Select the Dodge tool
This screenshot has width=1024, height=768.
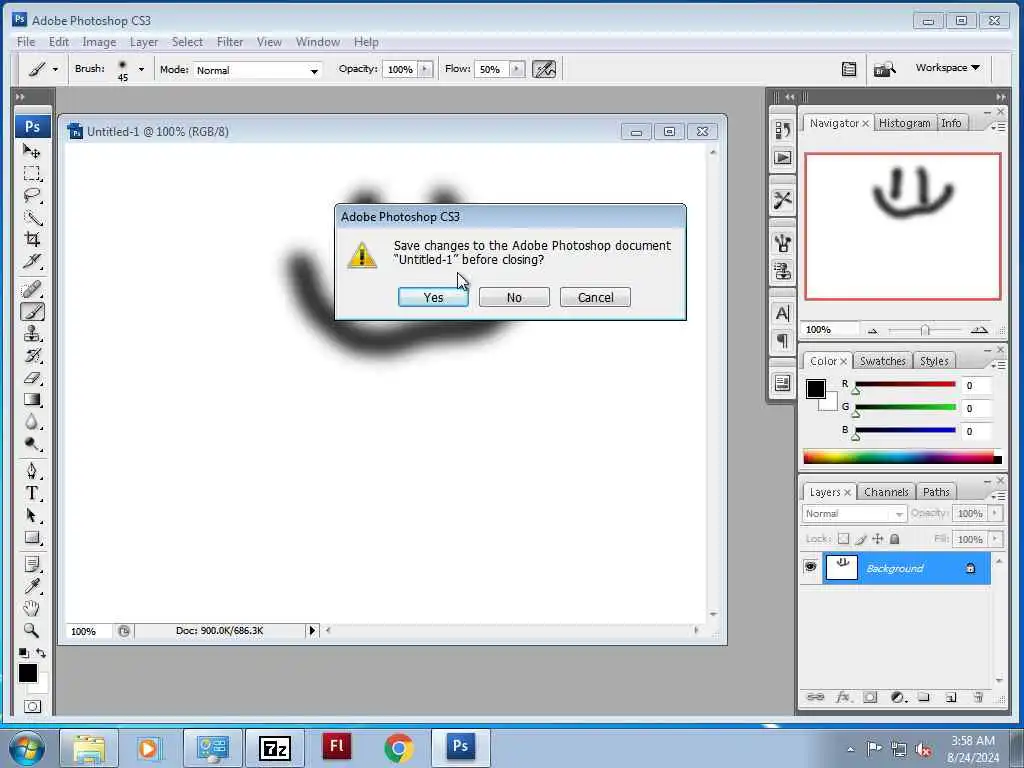(31, 444)
